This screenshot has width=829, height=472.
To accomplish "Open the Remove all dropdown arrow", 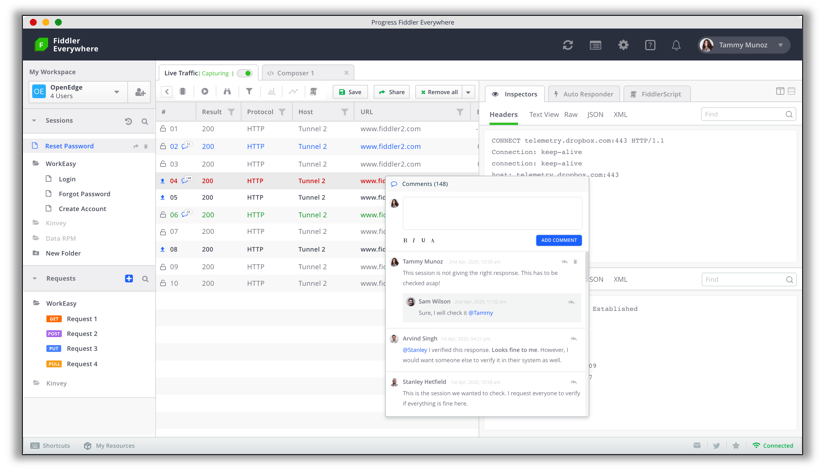I will pyautogui.click(x=468, y=92).
